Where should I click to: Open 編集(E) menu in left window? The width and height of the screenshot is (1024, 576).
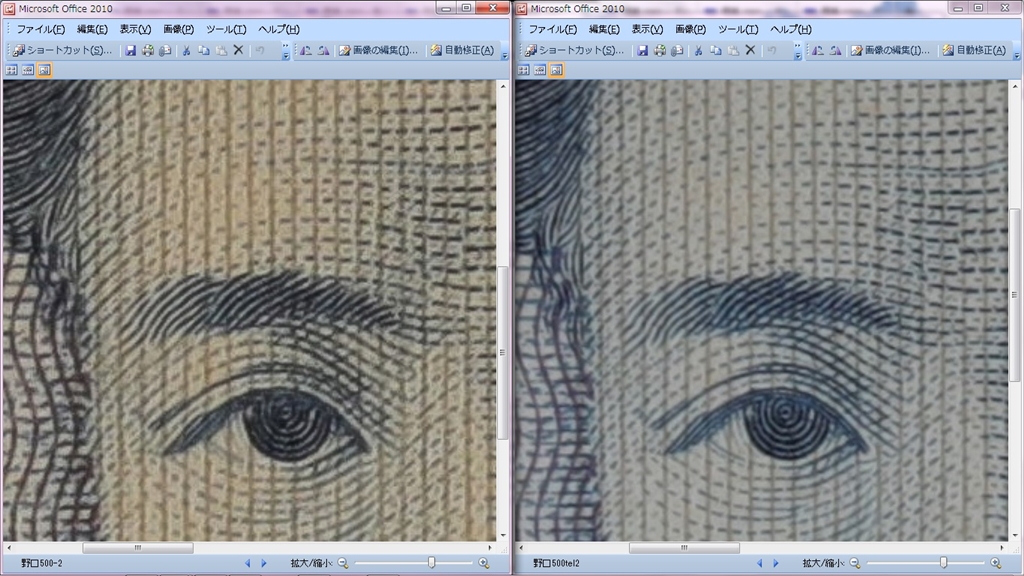point(92,29)
